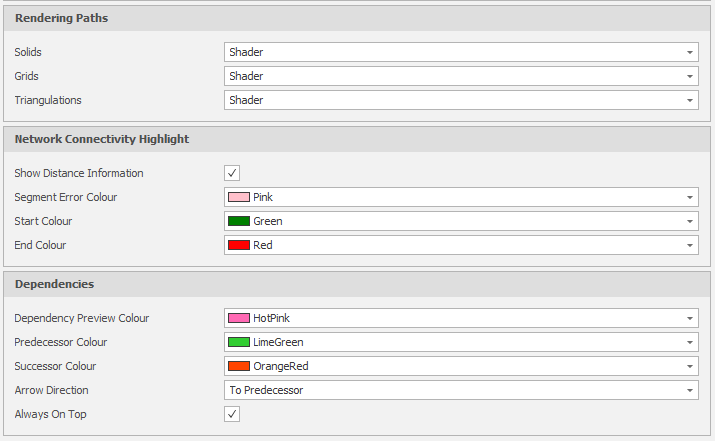Image resolution: width=716 pixels, height=441 pixels.
Task: Expand the Triangulations Shader dropdown arrow
Action: (690, 100)
